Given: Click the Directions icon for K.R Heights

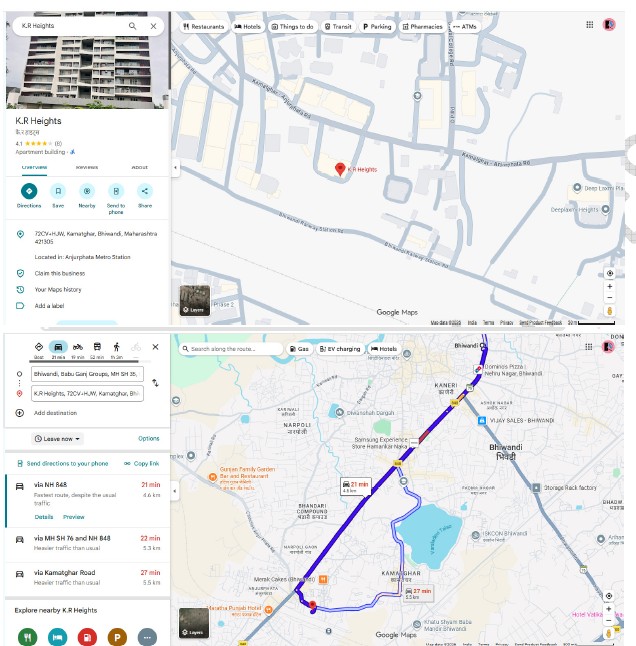Looking at the screenshot, I should (x=29, y=191).
